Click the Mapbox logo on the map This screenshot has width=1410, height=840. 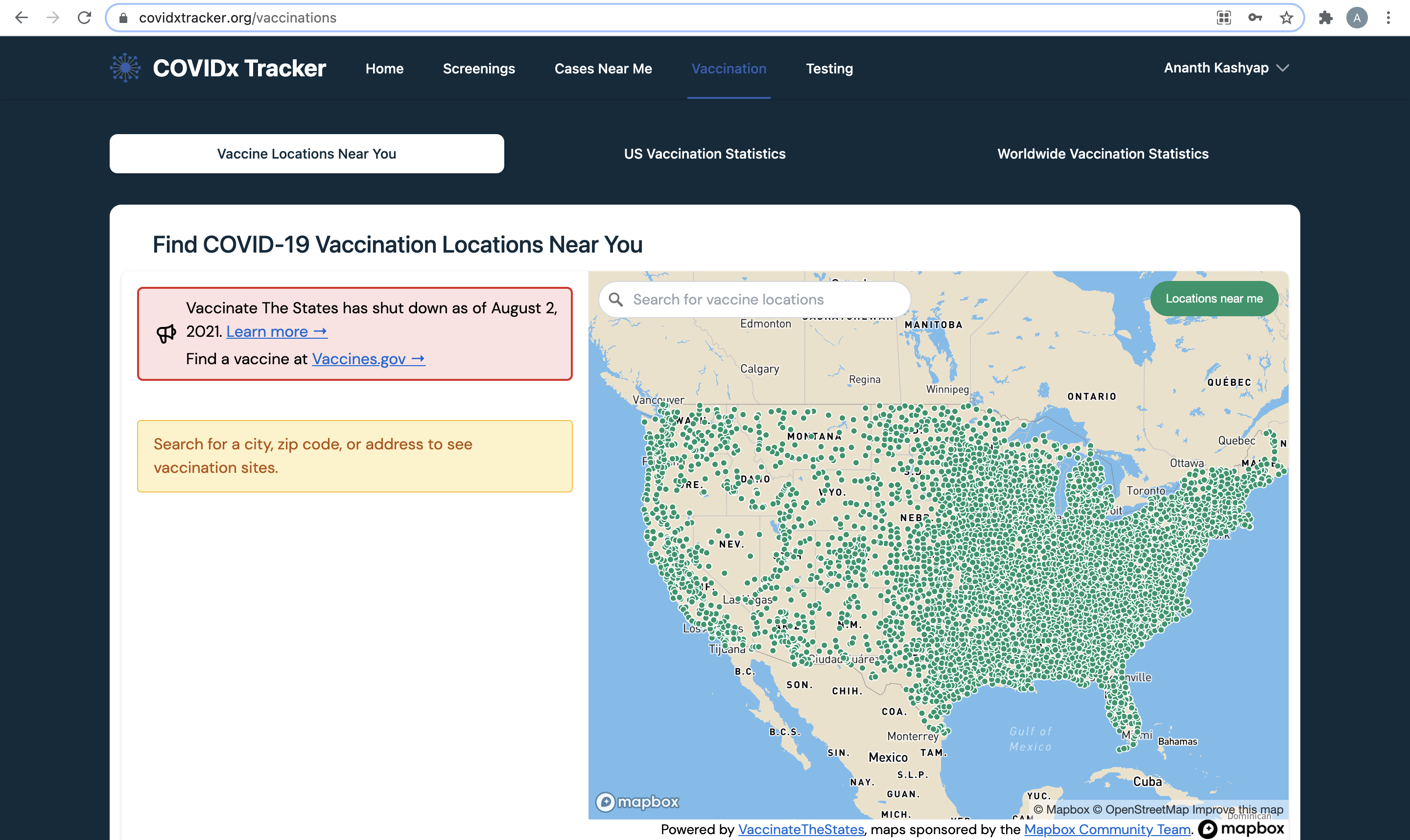coord(637,801)
